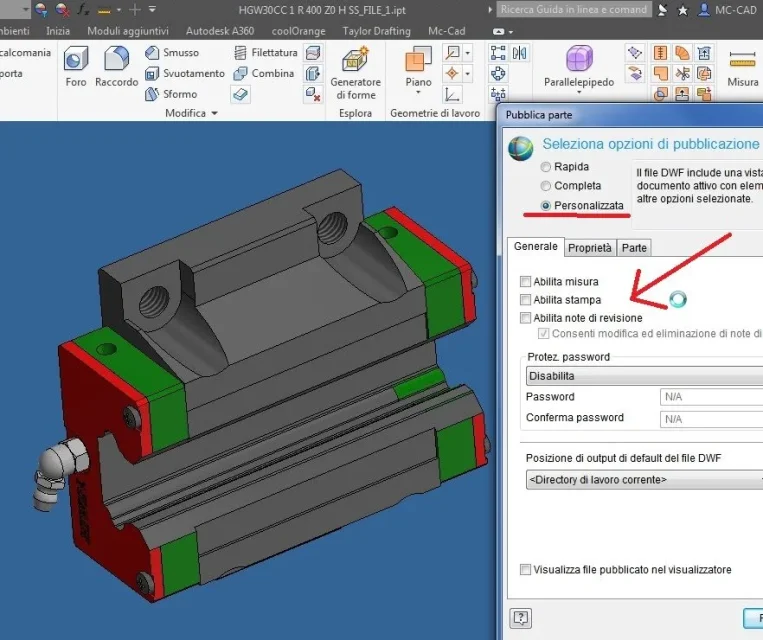This screenshot has width=763, height=640.
Task: Click the star favorites icon in title bar
Action: [x=683, y=10]
